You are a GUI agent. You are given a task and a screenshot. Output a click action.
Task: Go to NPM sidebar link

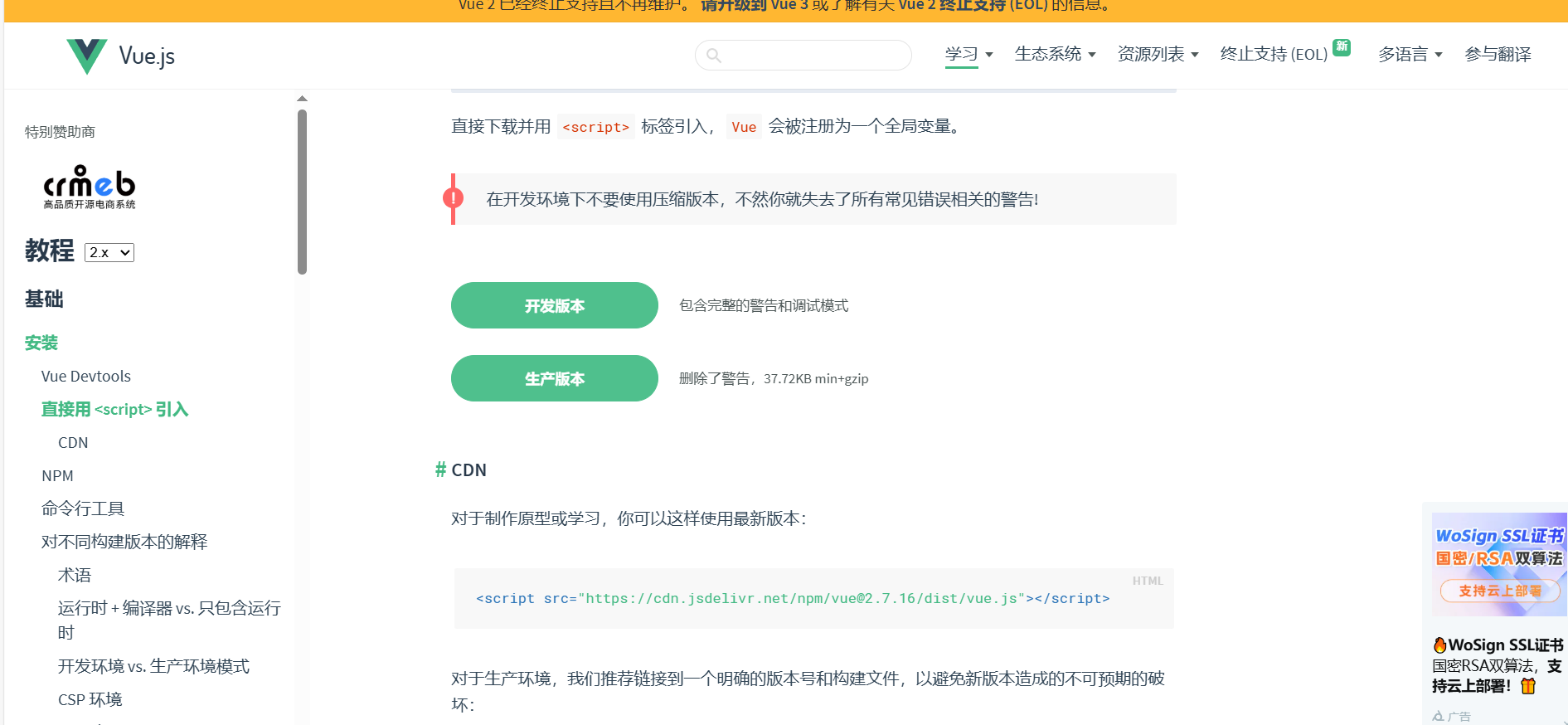coord(57,475)
